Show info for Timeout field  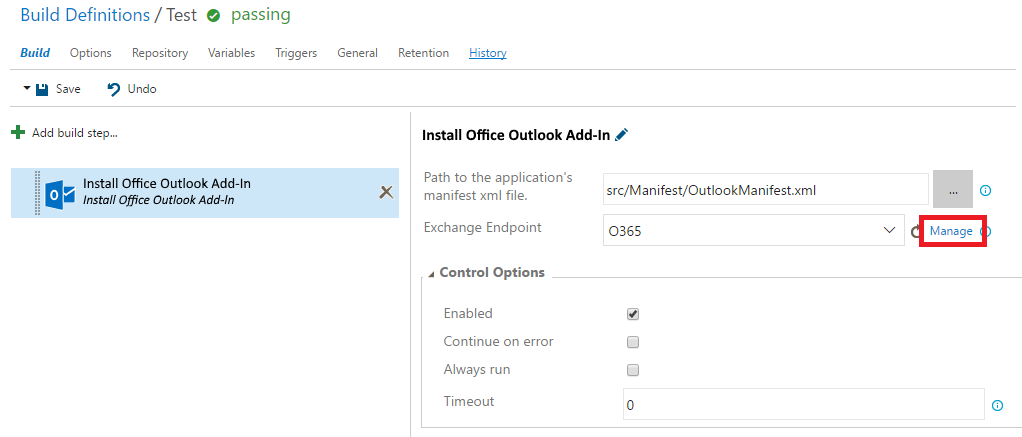[997, 405]
